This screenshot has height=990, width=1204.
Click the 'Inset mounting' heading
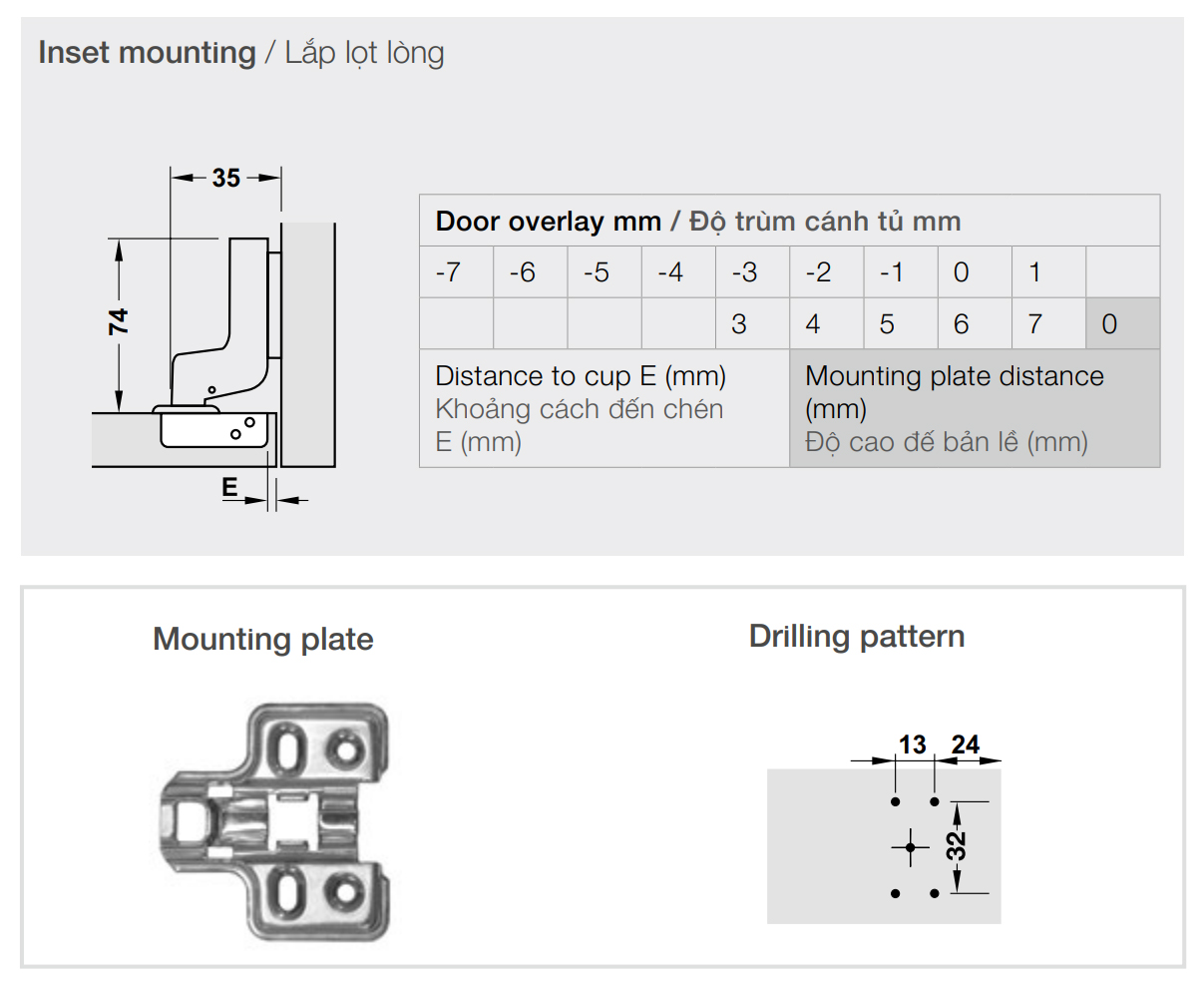[147, 53]
